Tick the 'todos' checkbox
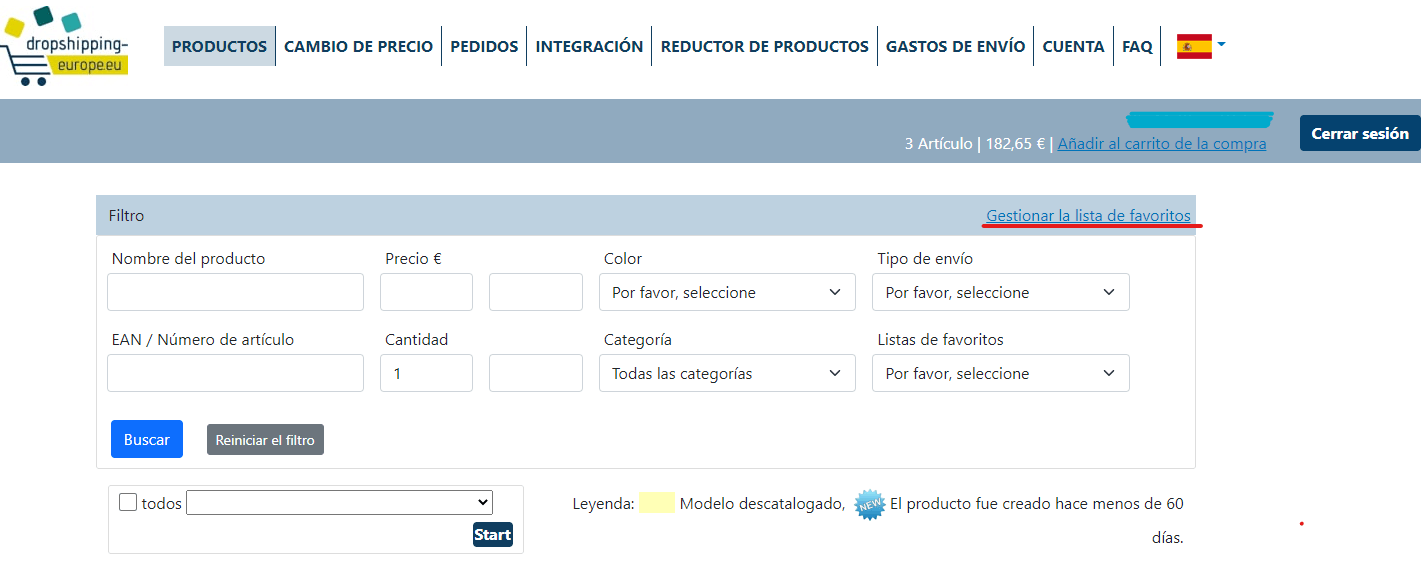 tap(128, 502)
